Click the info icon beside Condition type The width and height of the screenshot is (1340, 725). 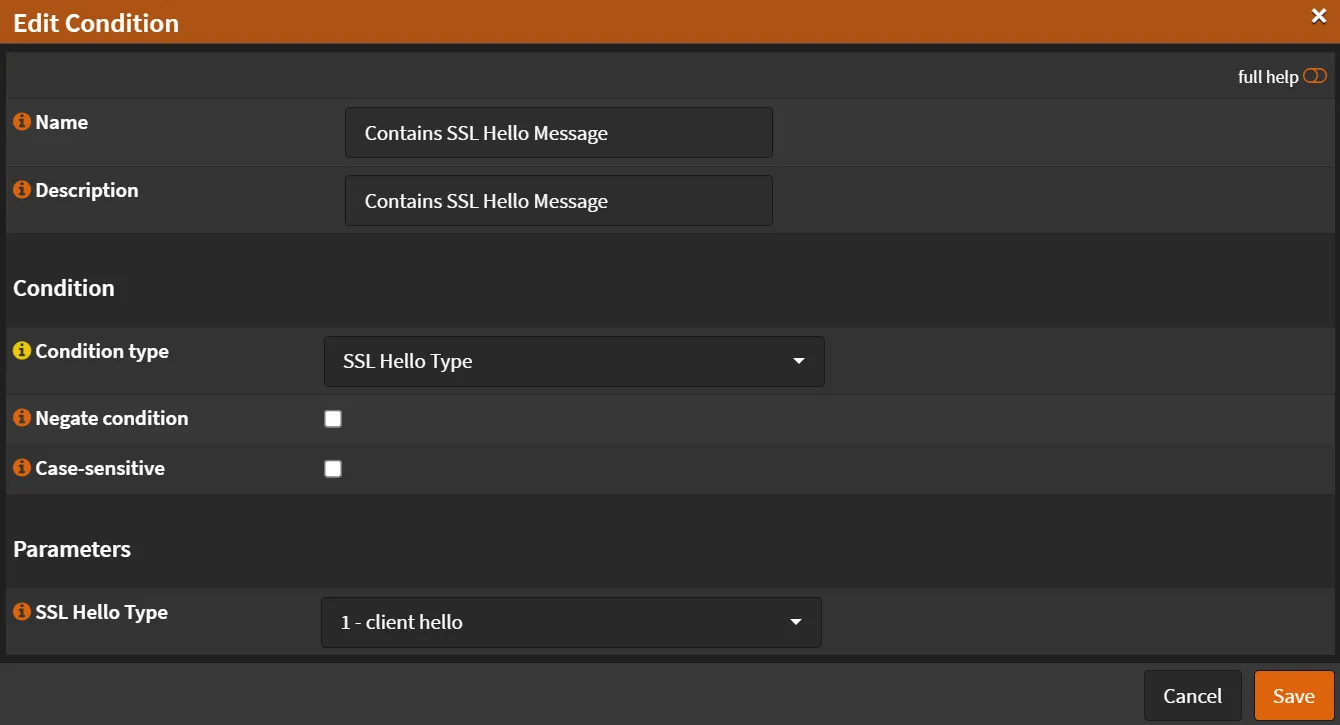click(x=21, y=350)
